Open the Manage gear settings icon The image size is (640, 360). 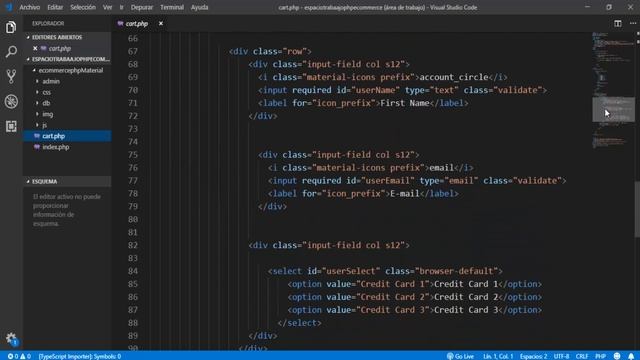11,338
